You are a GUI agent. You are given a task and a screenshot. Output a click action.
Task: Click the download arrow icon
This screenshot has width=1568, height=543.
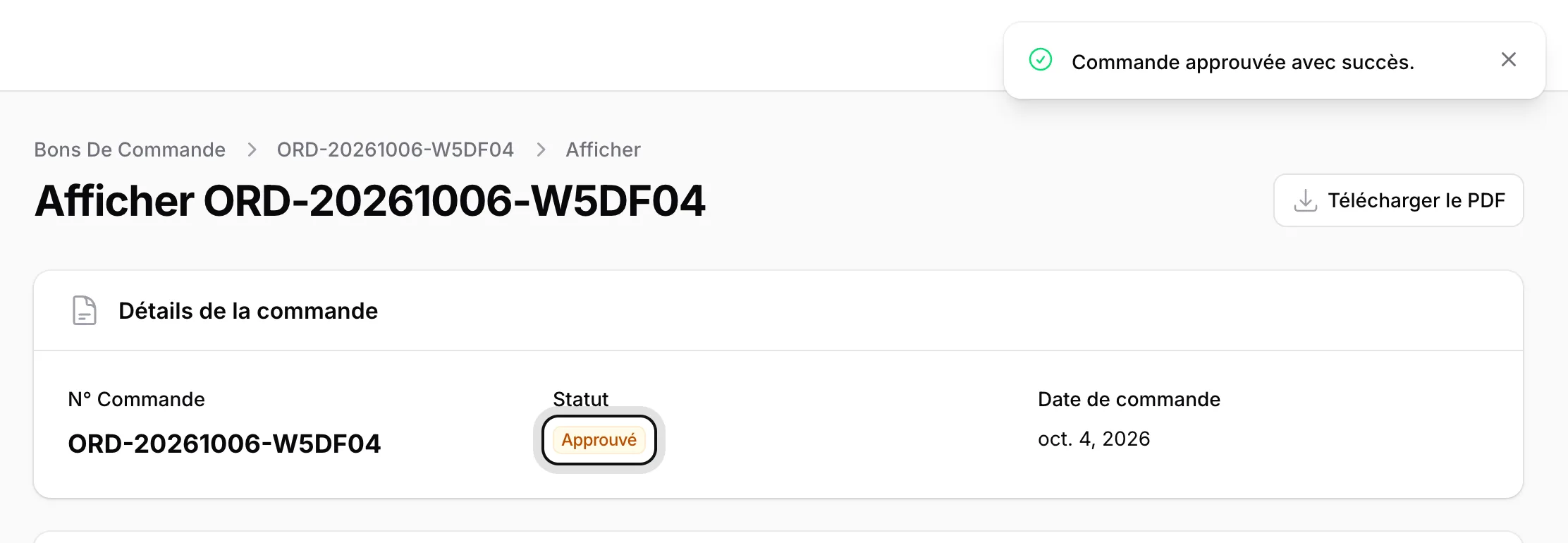[x=1305, y=200]
